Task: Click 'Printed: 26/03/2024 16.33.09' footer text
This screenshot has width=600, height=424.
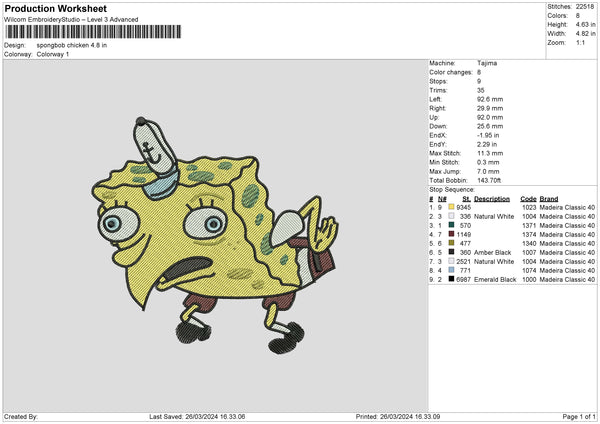Action: pyautogui.click(x=398, y=417)
